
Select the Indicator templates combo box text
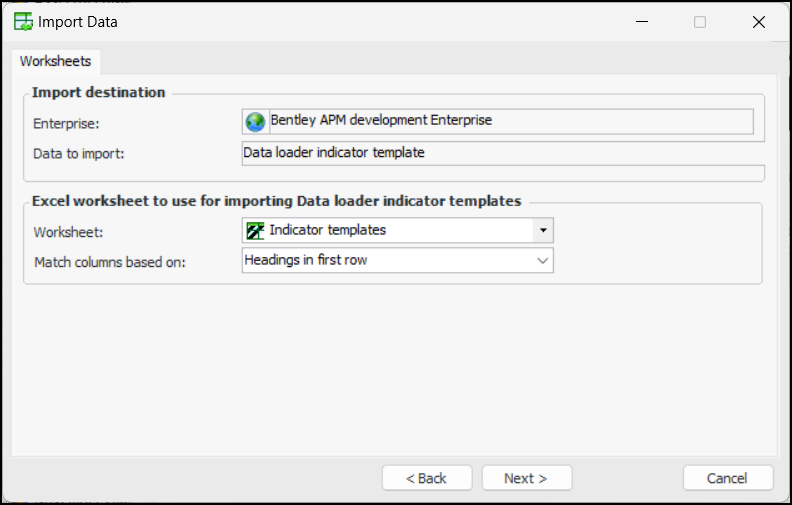click(x=328, y=230)
